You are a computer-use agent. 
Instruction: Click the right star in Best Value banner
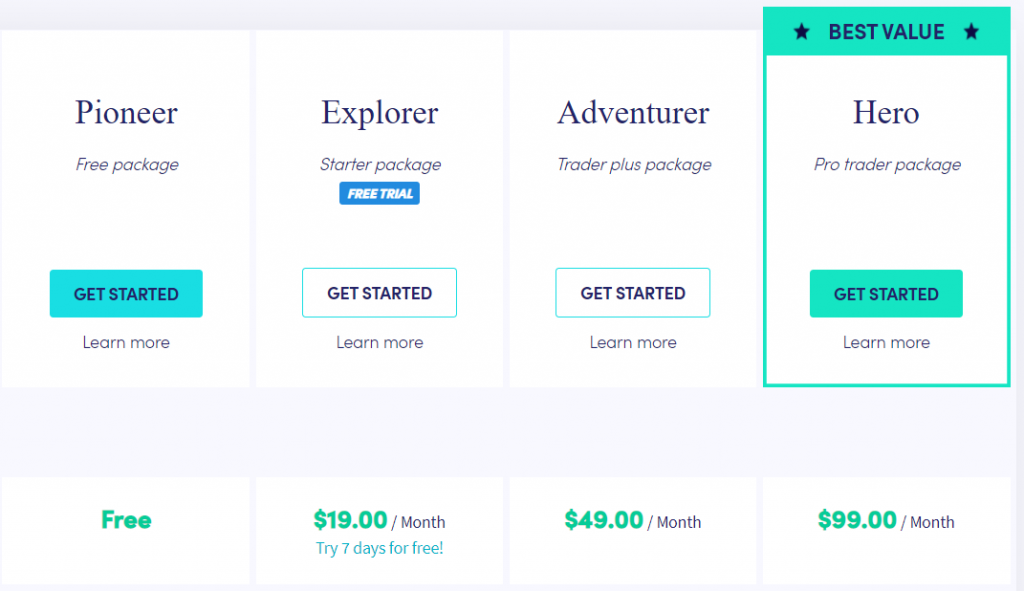(971, 32)
